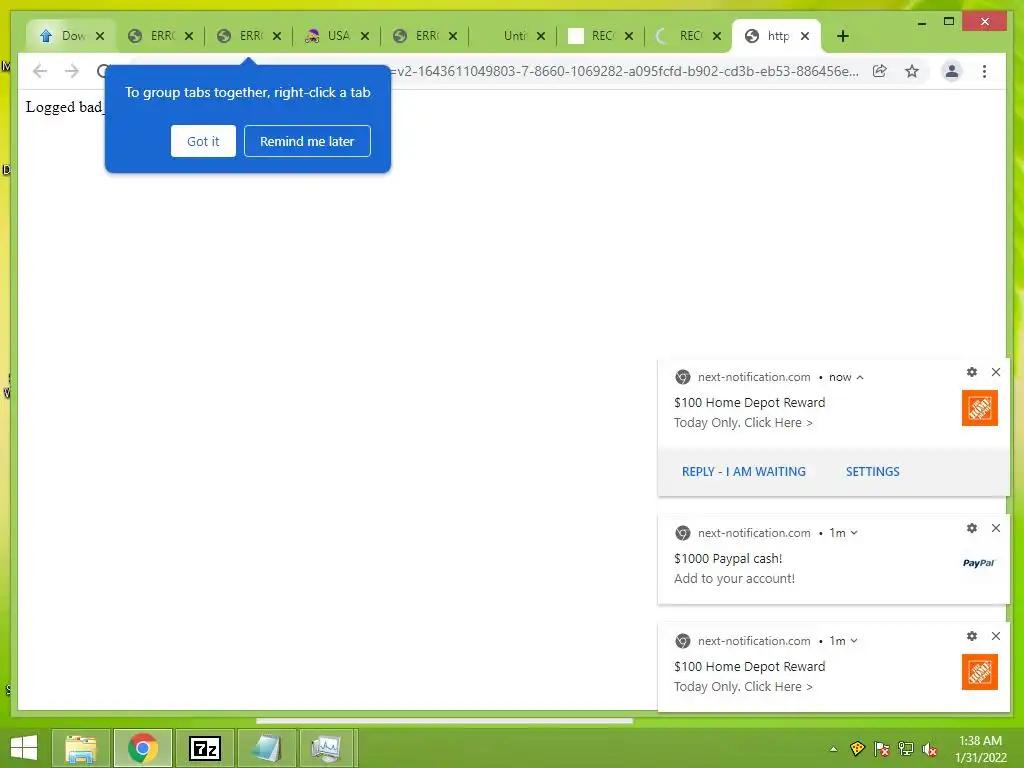This screenshot has width=1024, height=768.
Task: Open the notepad app in taskbar
Action: click(x=266, y=748)
